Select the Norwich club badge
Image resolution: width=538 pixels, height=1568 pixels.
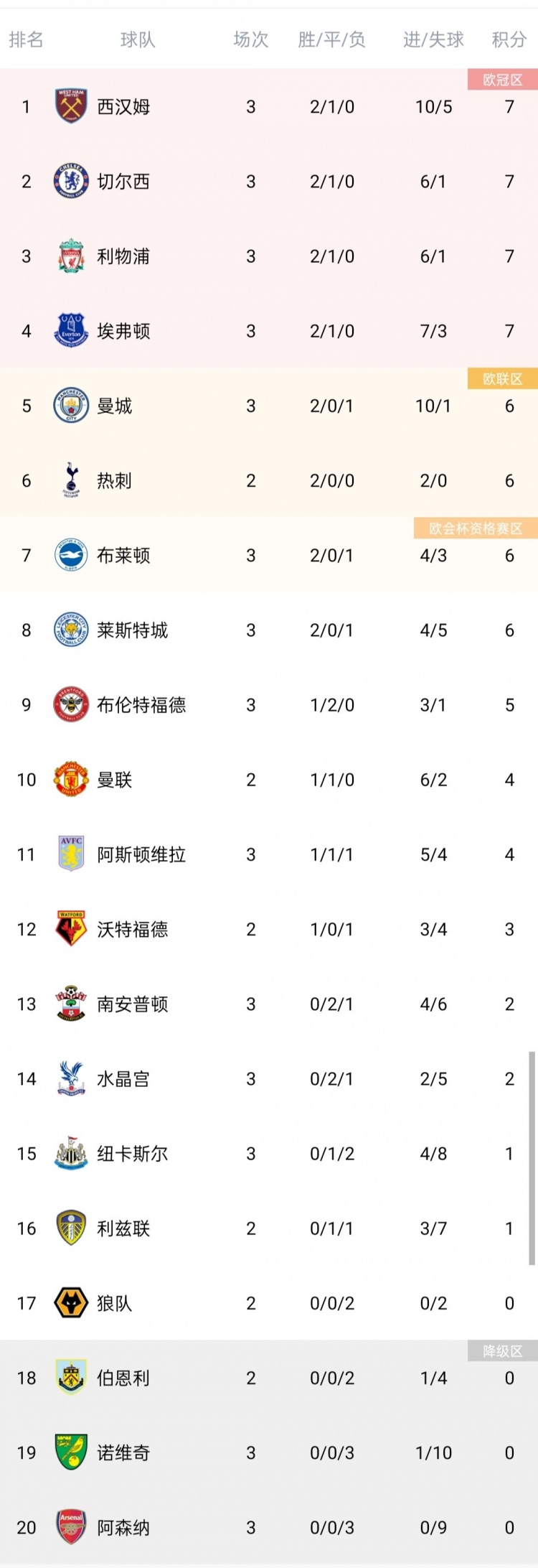point(70,1452)
